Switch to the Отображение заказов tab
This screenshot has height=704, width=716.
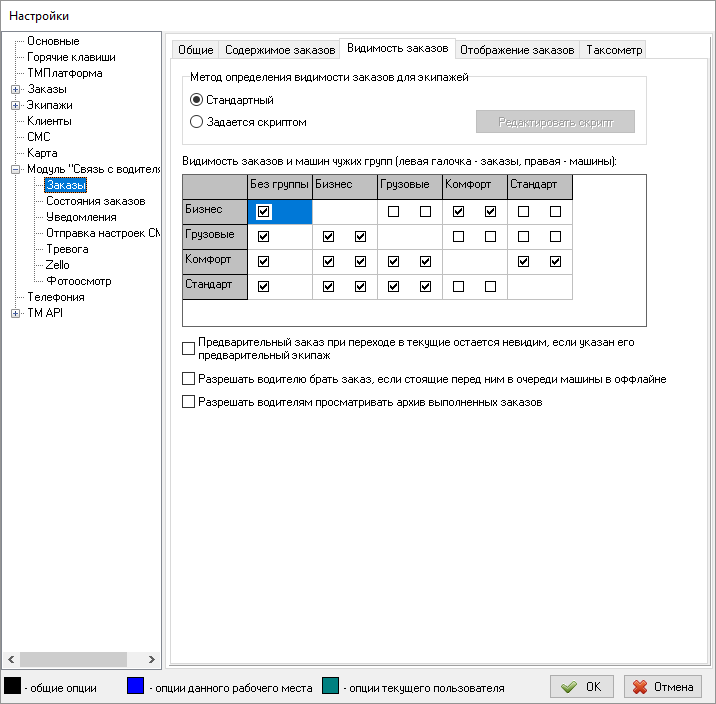pos(517,50)
